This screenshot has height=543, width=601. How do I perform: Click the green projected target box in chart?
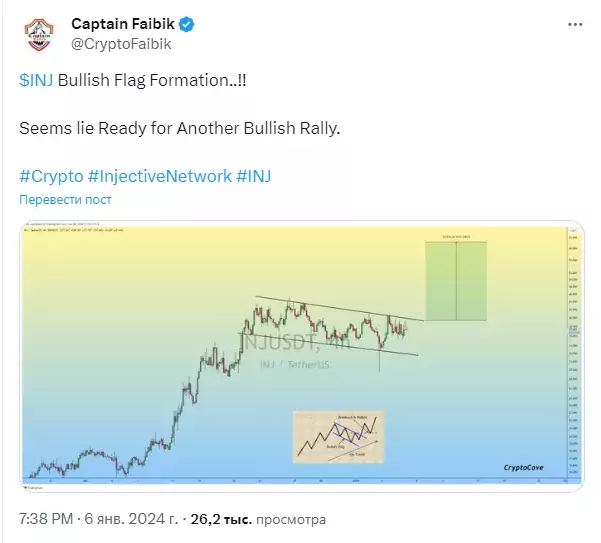click(456, 281)
